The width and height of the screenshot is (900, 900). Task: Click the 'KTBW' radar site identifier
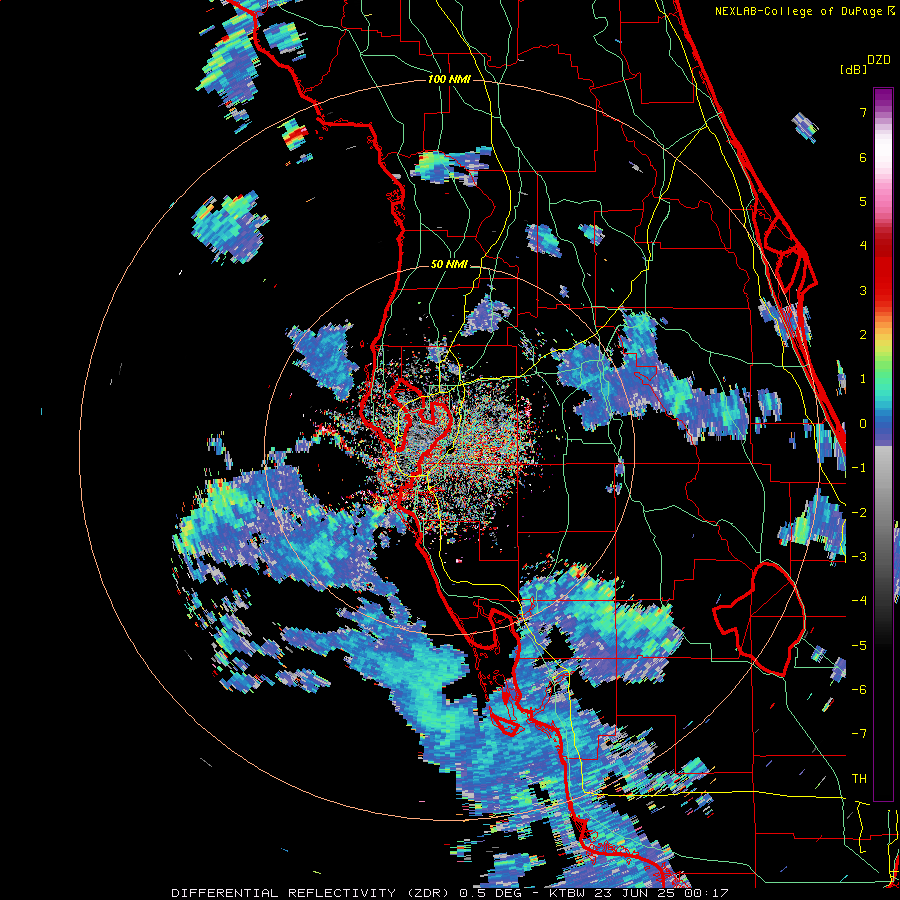tap(569, 893)
